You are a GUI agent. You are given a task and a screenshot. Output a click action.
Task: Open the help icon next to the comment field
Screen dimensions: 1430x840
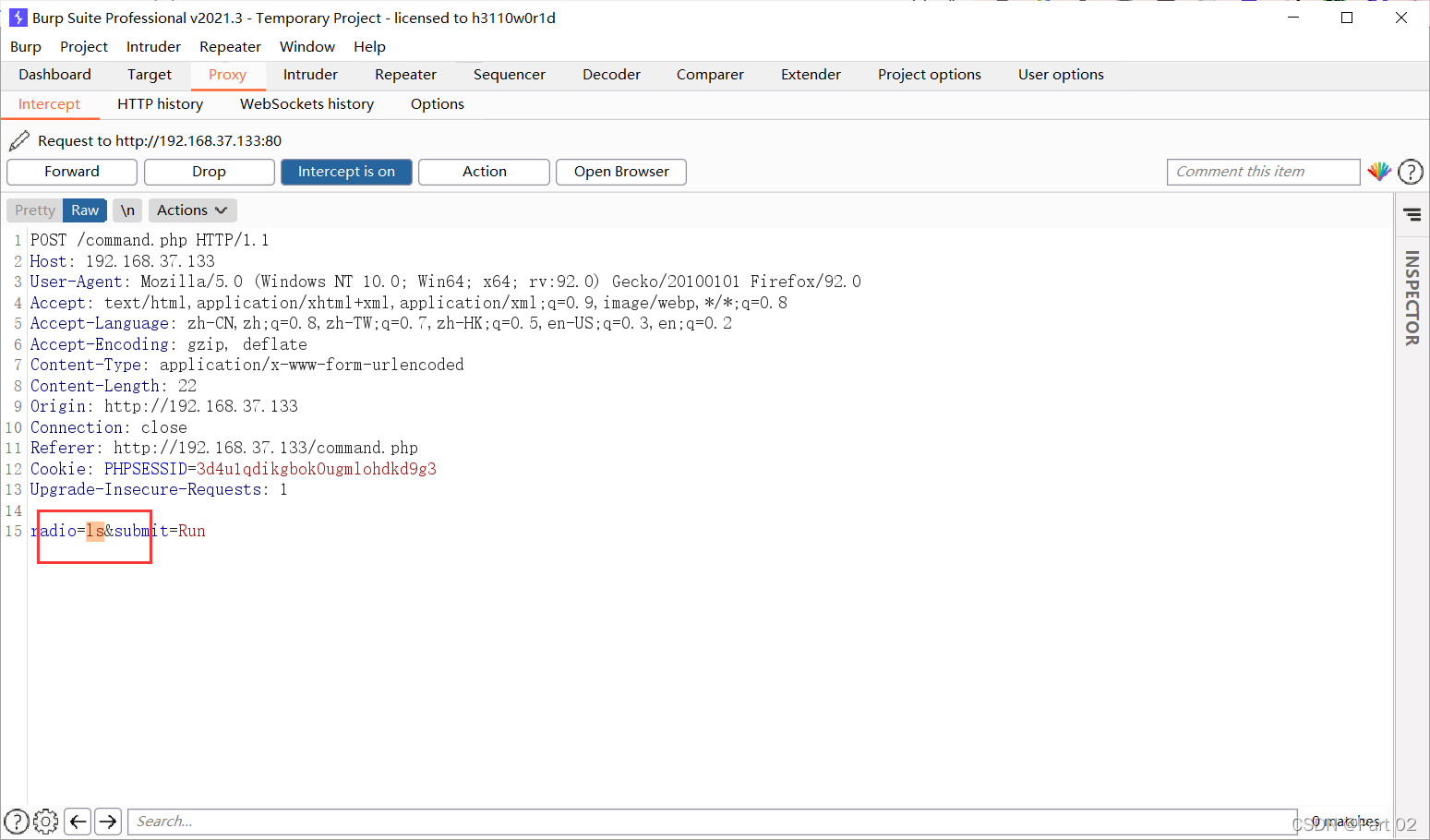click(1411, 172)
